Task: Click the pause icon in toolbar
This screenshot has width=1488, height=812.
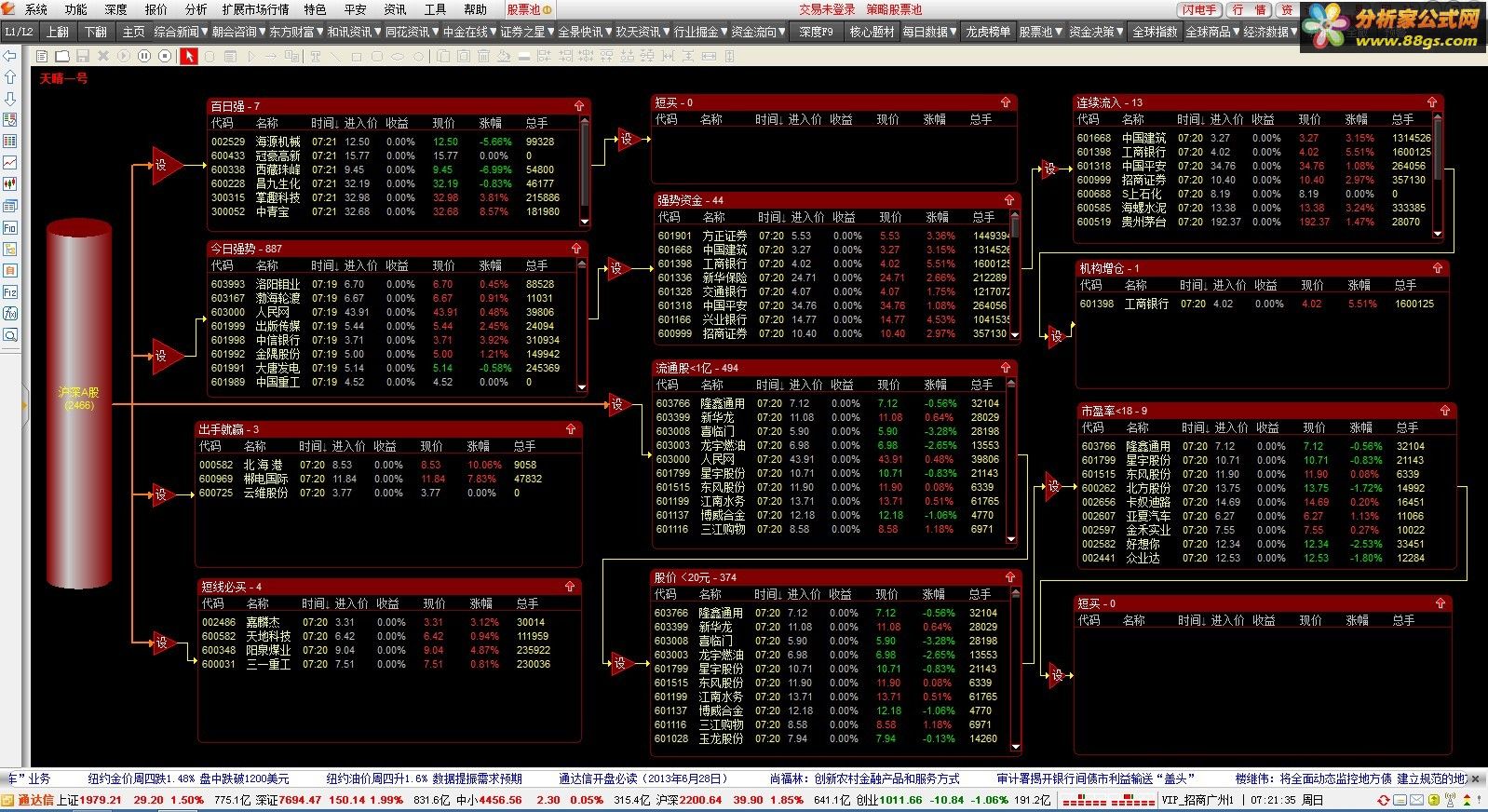Action: pos(144,56)
